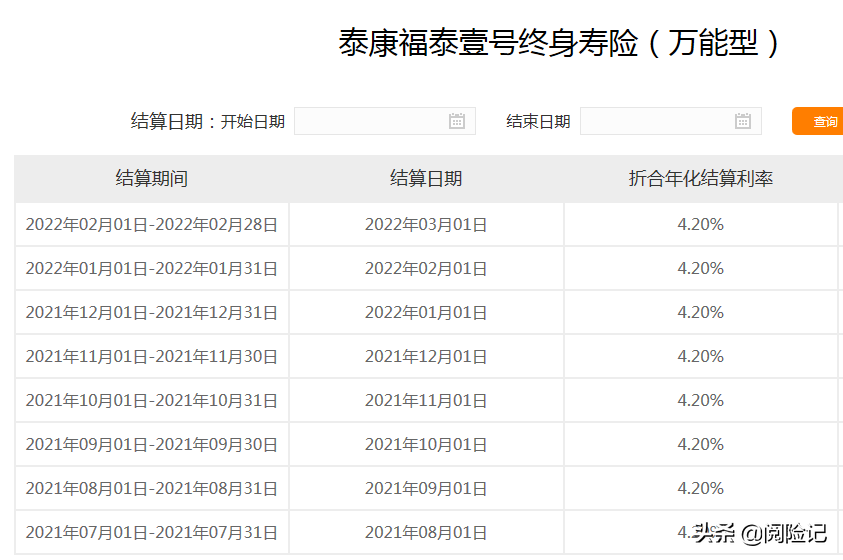Screen dimensions: 843x560
Task: Select the 4.20% rate for 2022年02月01日
Action: (x=701, y=268)
